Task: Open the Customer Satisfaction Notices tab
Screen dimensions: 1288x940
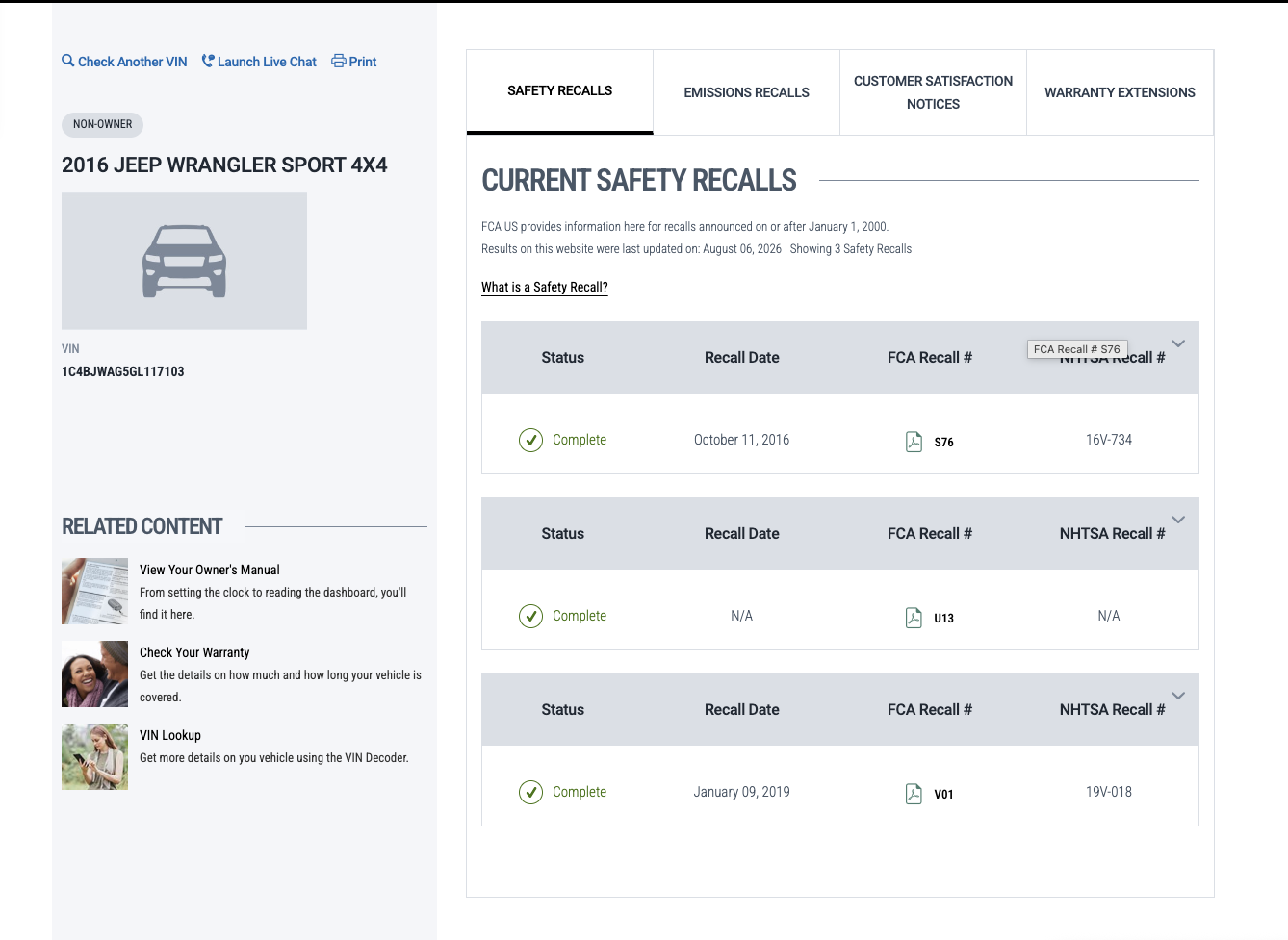Action: pos(934,92)
